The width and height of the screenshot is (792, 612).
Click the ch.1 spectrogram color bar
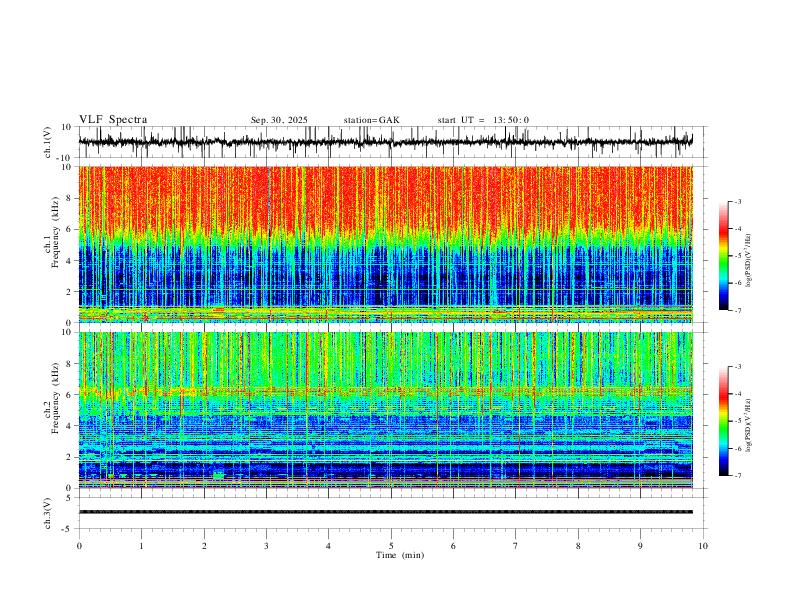pos(724,256)
